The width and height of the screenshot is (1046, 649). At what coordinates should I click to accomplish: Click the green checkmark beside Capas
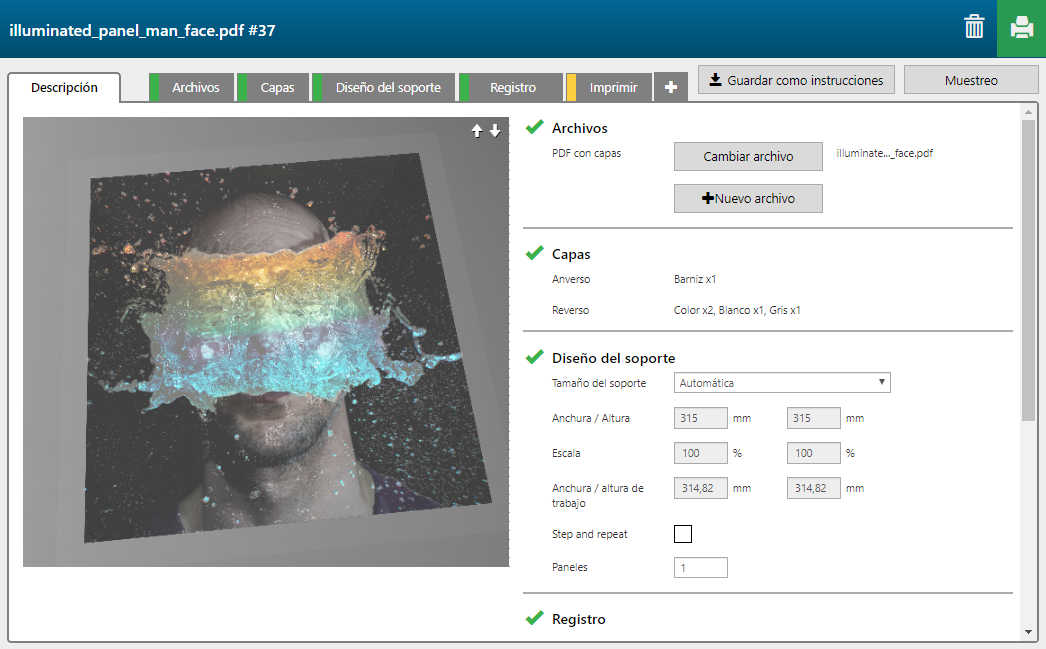tap(535, 254)
